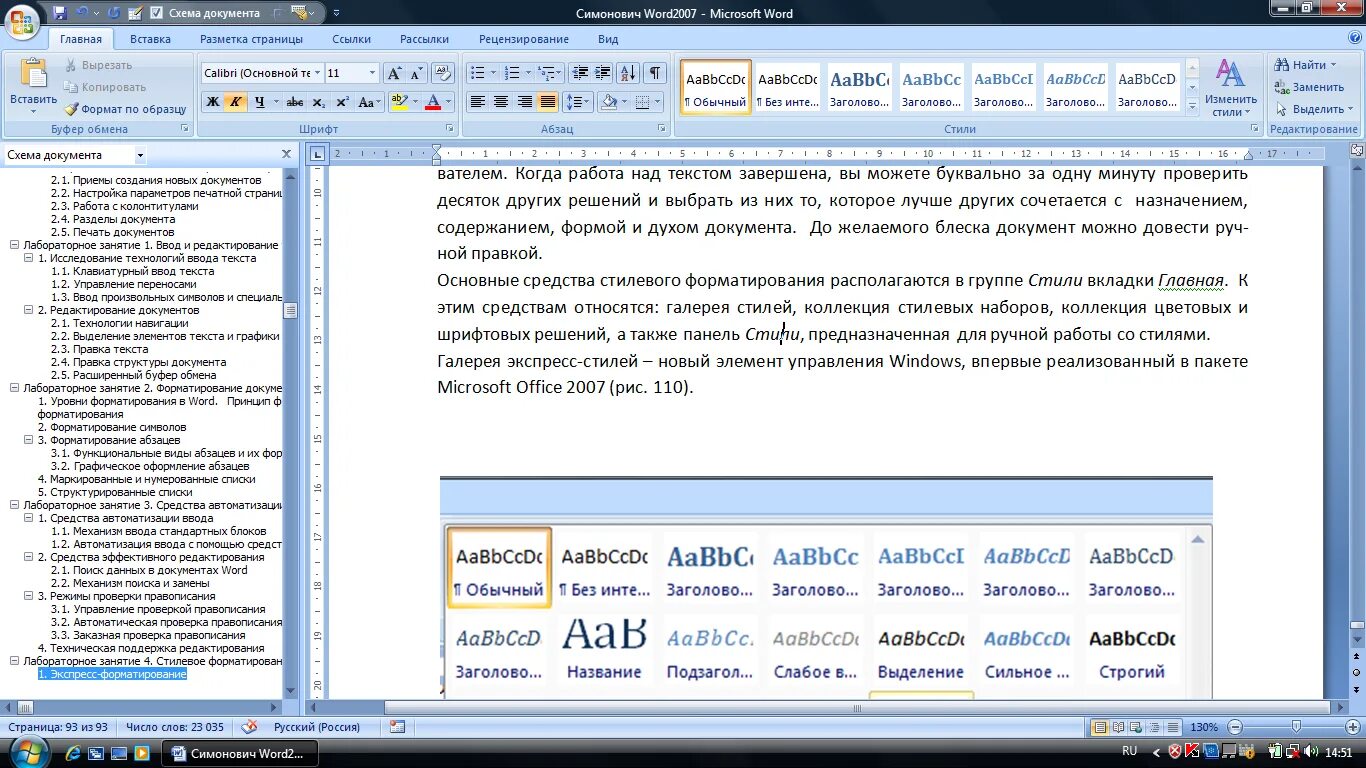Viewport: 1366px width, 768px height.
Task: Close the document map pane
Action: 286,154
